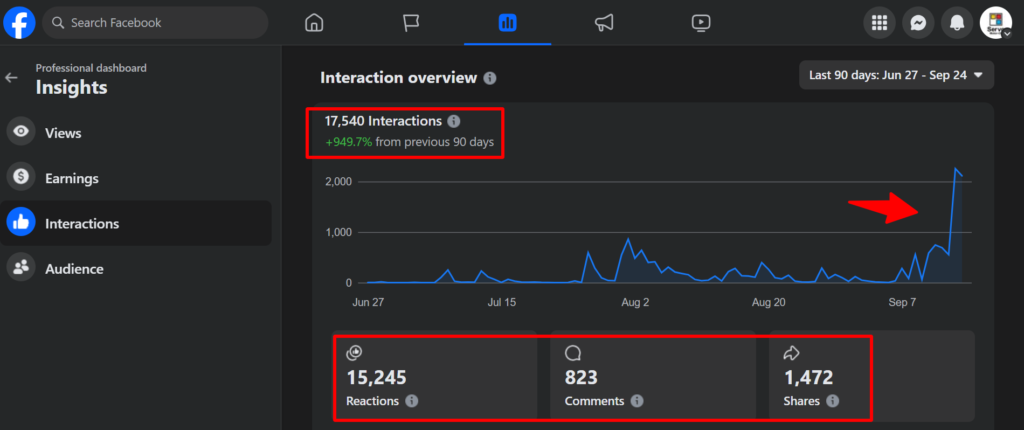Select Views in the Insights sidebar

tap(63, 133)
